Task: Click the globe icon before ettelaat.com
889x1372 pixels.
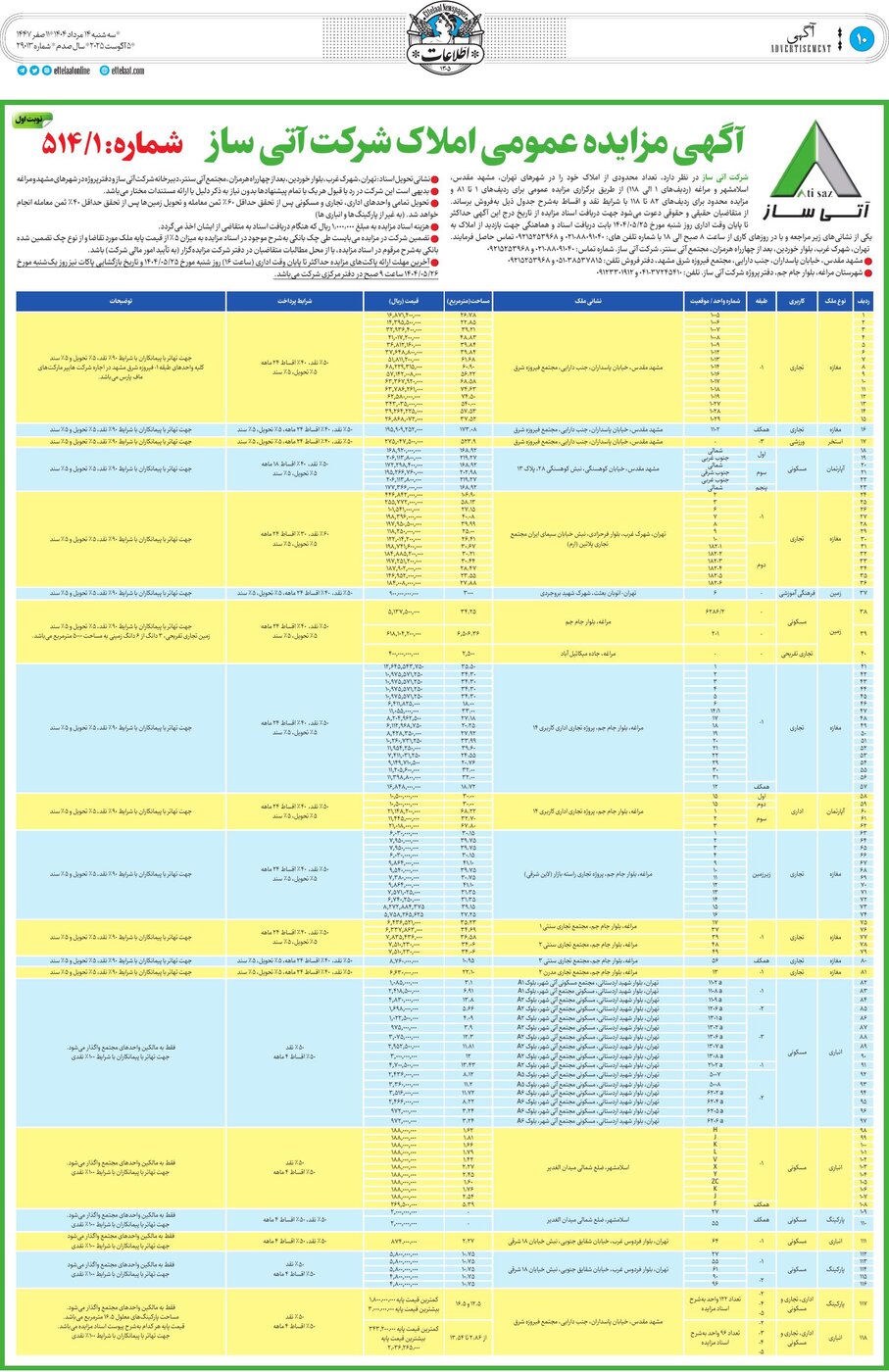Action: 104,72
